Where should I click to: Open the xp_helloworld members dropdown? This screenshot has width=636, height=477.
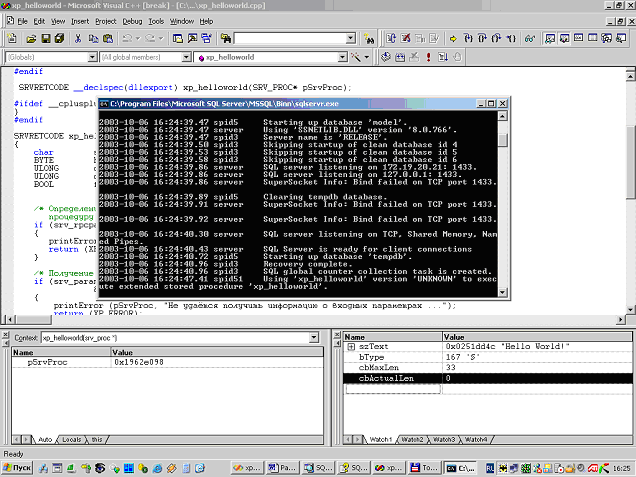(x=343, y=57)
